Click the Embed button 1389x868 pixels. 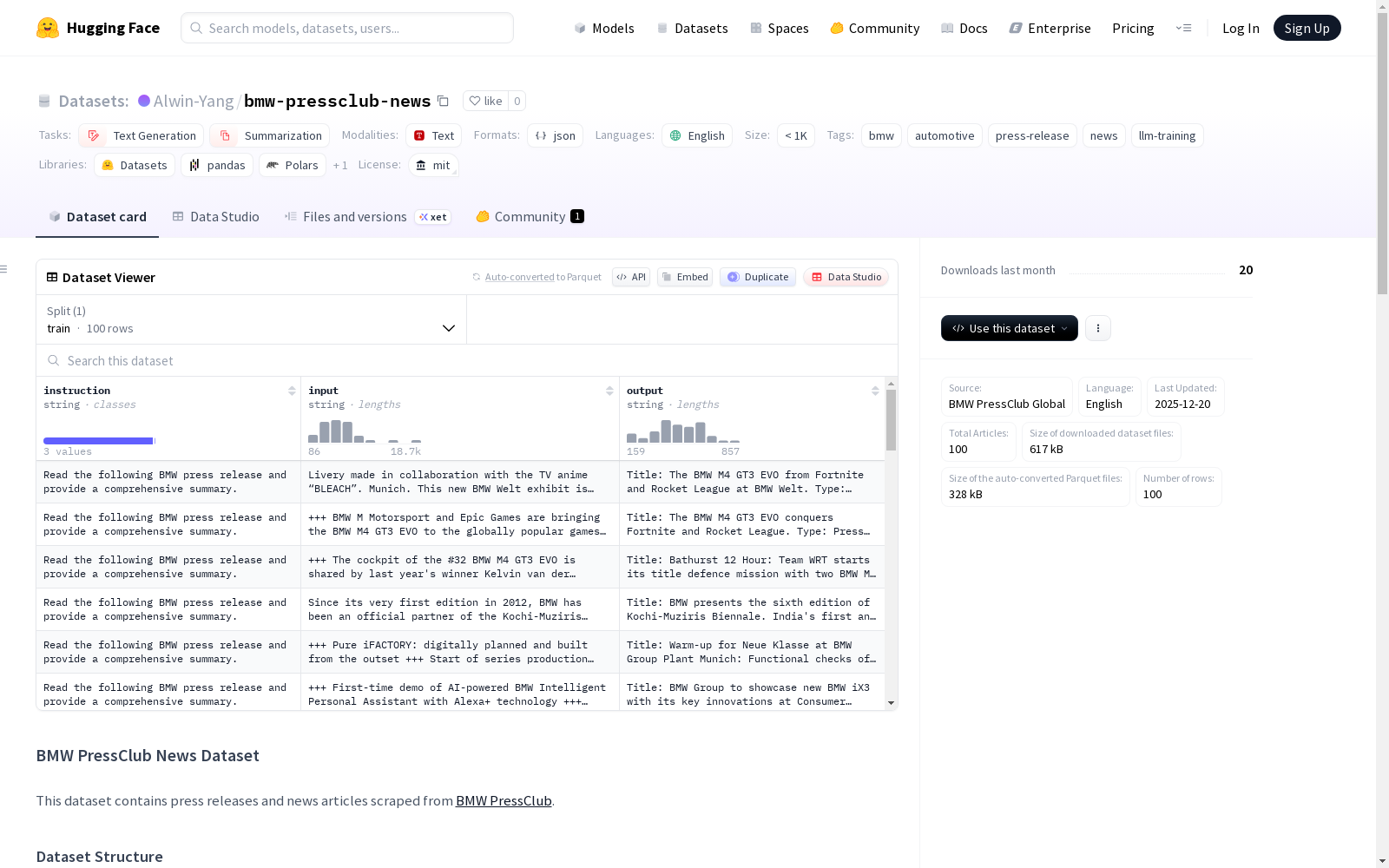685,277
